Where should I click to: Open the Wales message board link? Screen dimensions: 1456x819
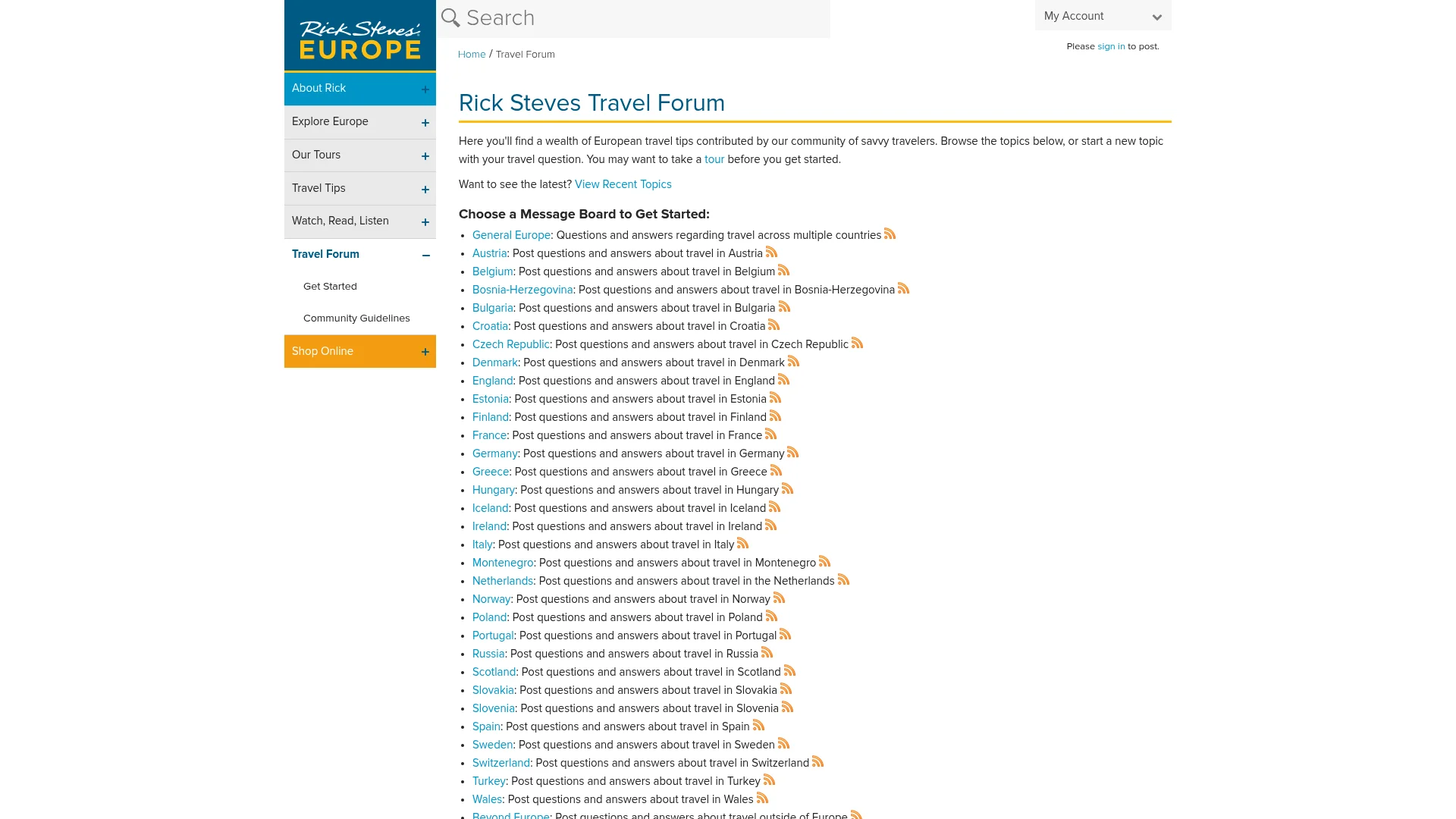coord(487,799)
